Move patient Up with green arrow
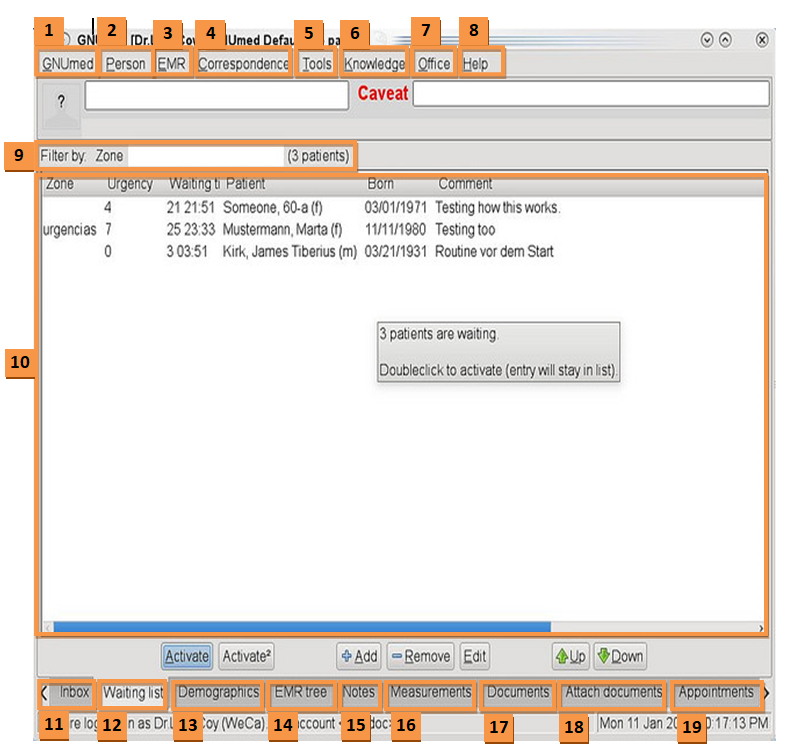Screen dimensions: 788x755 point(570,656)
